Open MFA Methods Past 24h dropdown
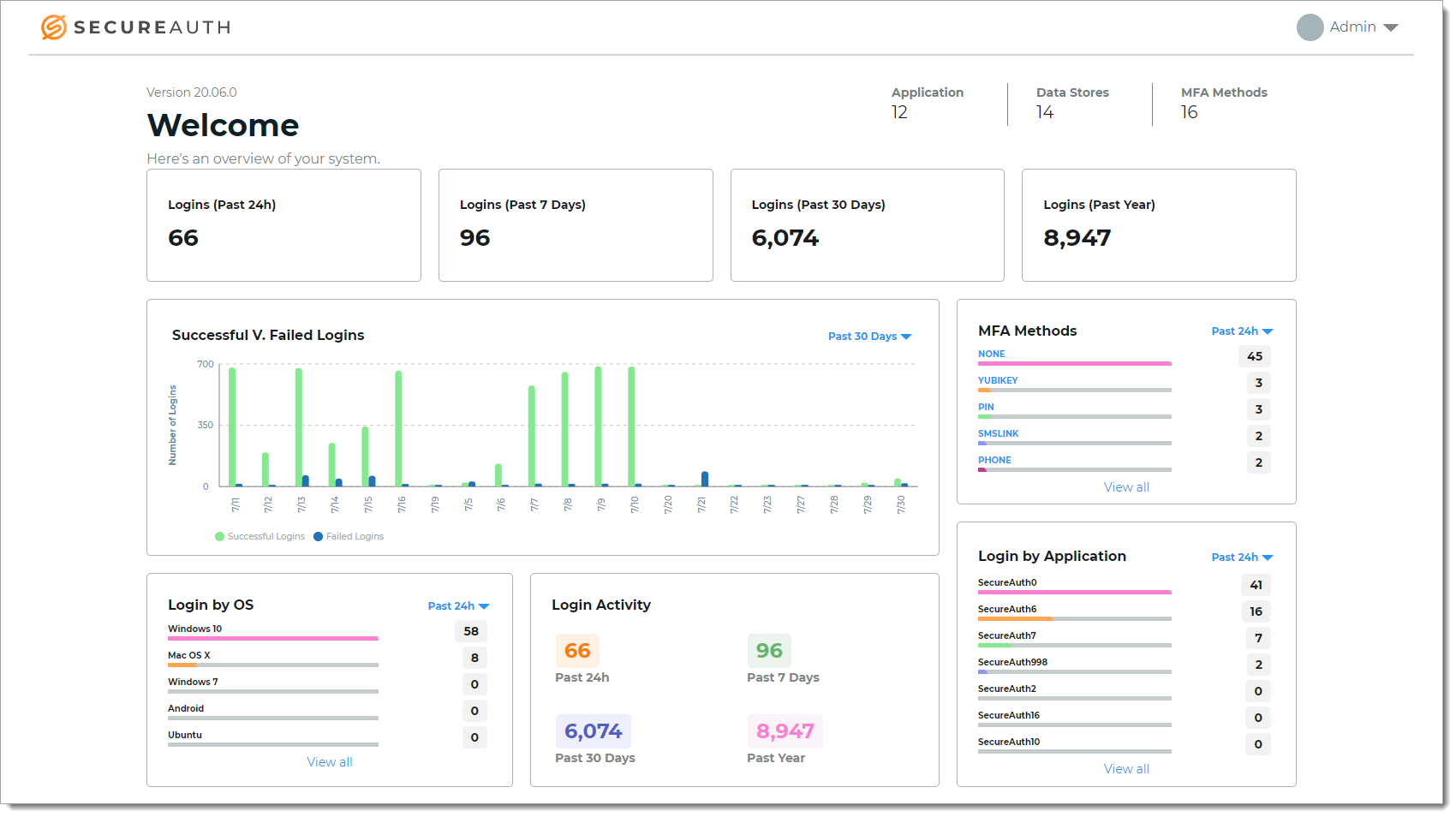 [x=1242, y=331]
